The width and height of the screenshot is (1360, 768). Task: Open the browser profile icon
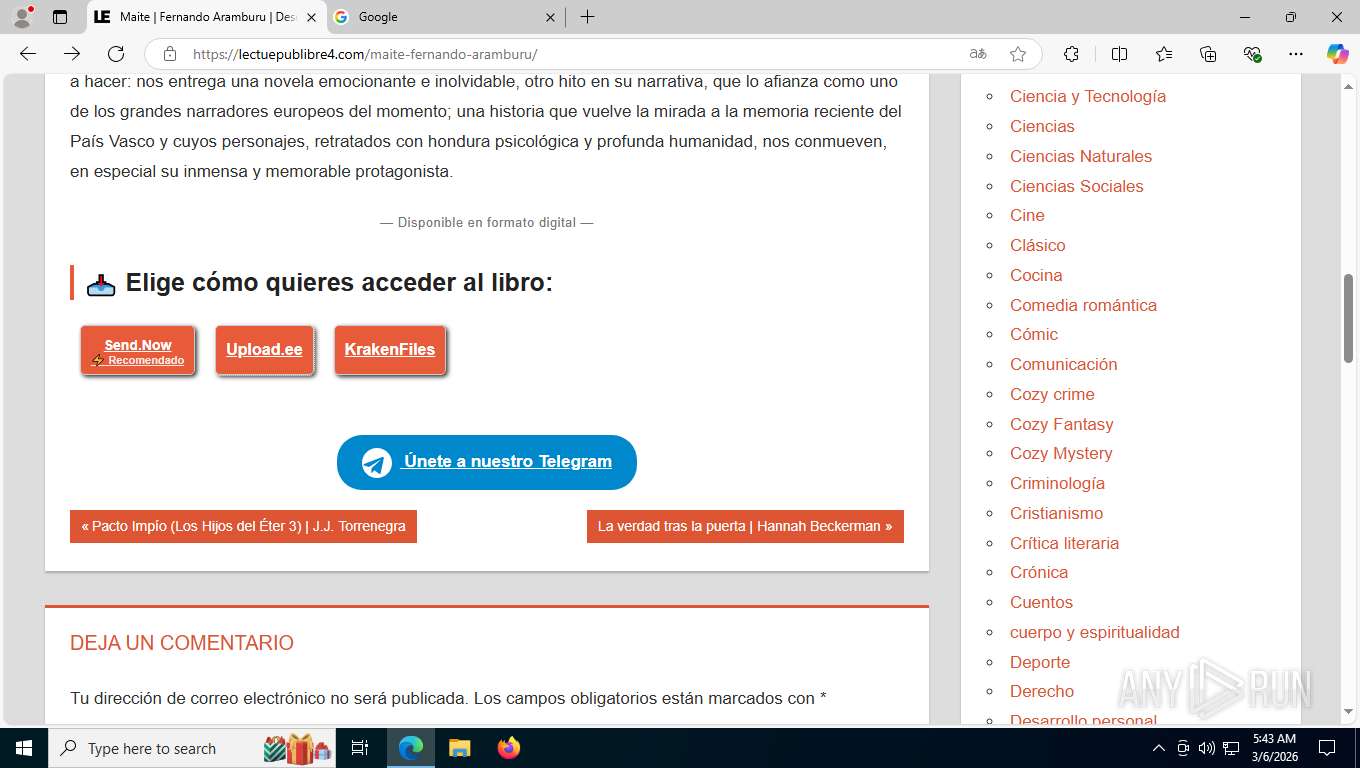(x=22, y=17)
